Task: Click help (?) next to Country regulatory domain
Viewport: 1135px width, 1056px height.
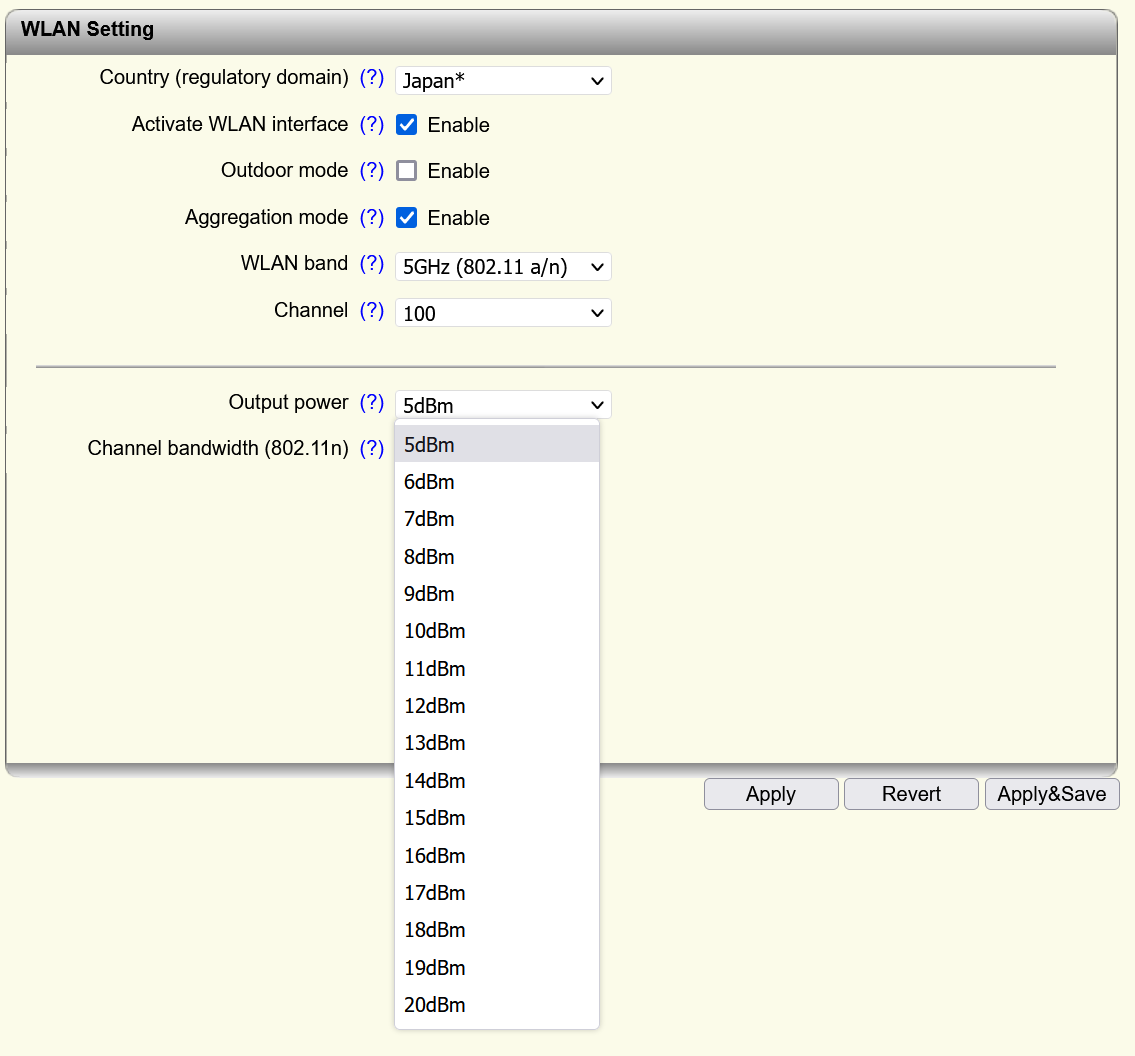Action: [x=372, y=78]
